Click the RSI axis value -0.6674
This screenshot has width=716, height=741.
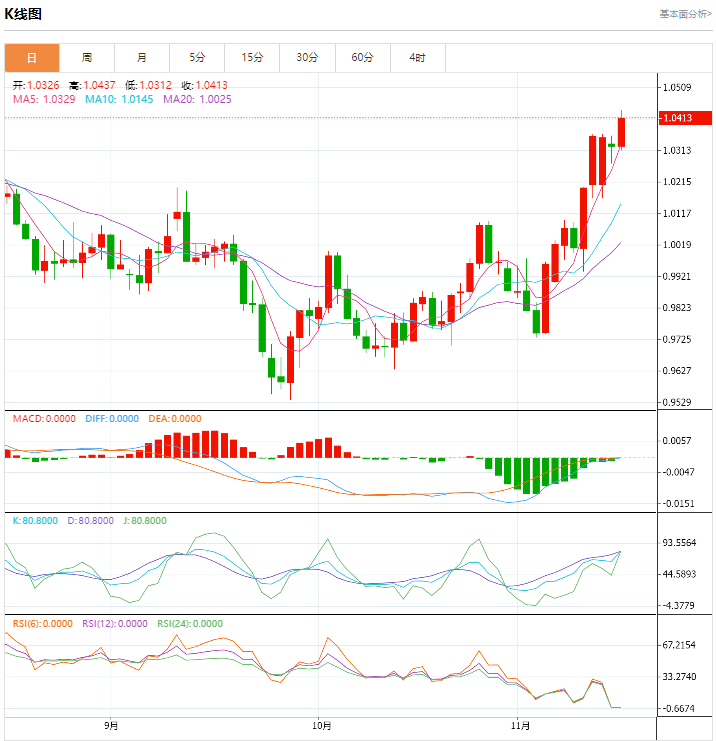[678, 708]
